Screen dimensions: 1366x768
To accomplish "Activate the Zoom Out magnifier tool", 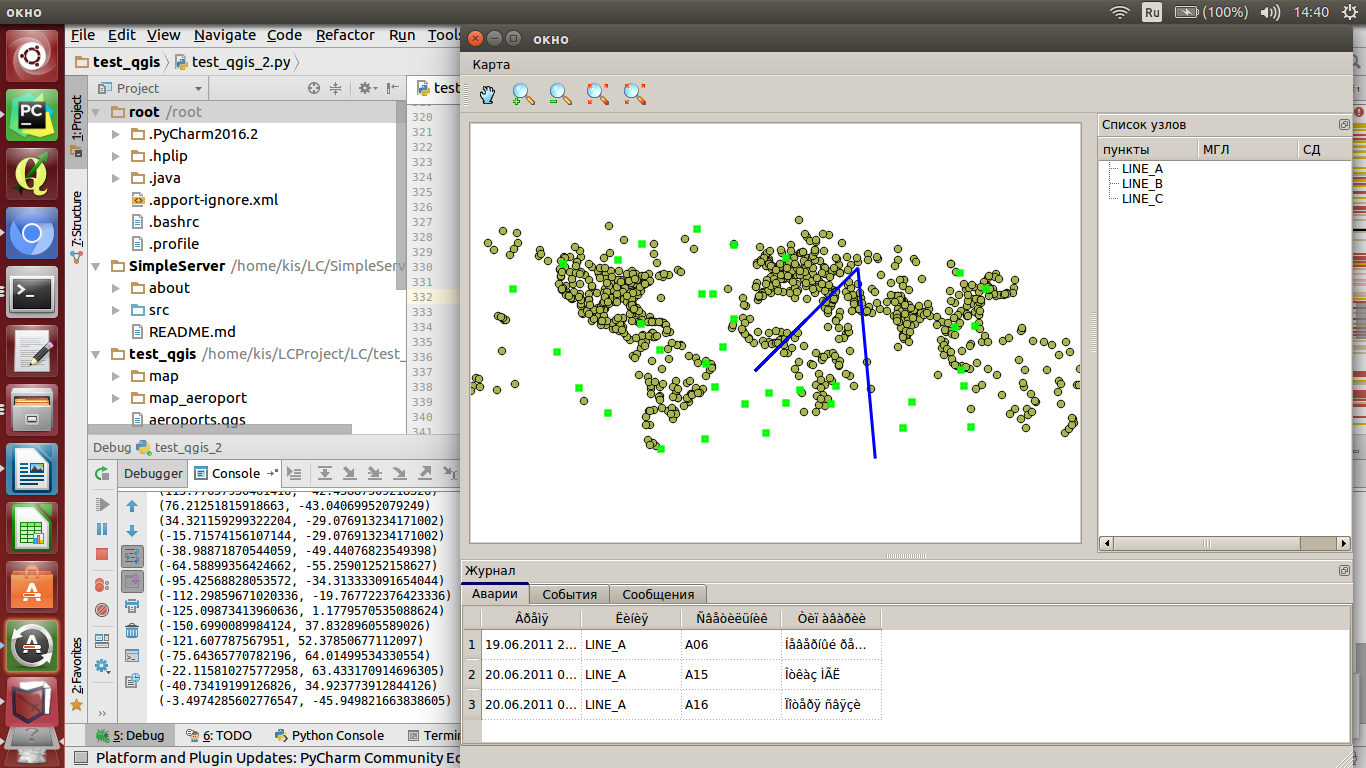I will click(560, 94).
